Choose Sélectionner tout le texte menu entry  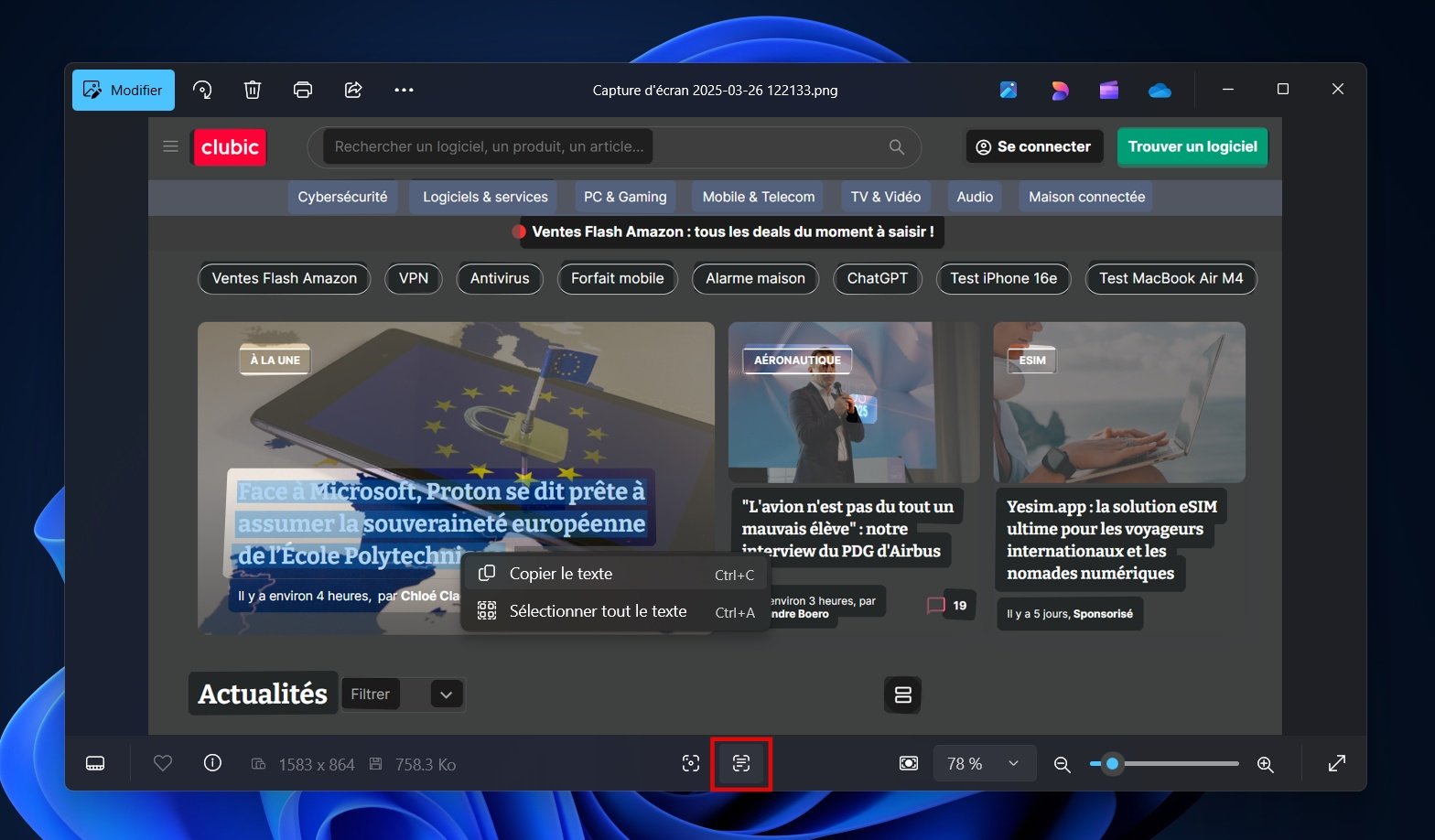[x=615, y=611]
